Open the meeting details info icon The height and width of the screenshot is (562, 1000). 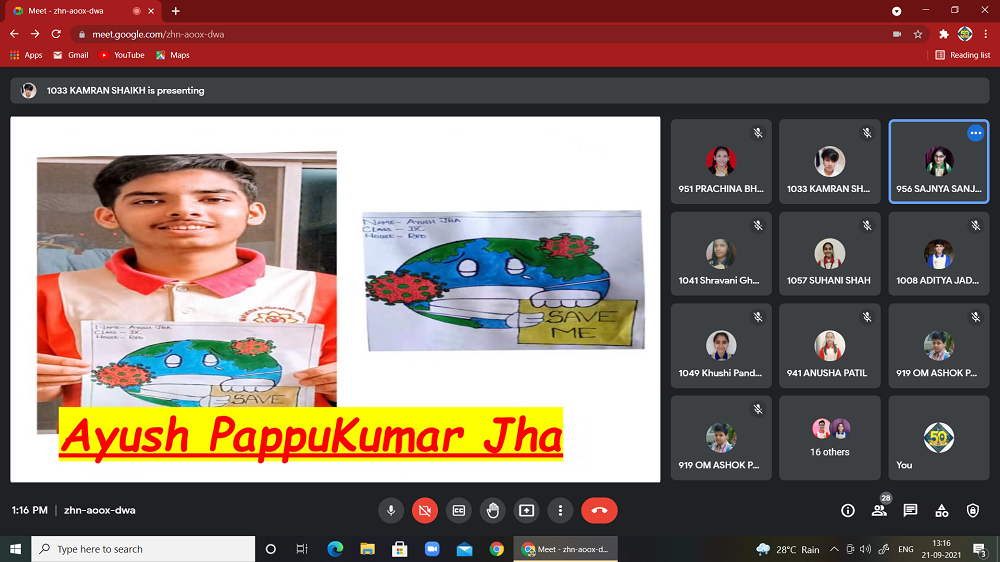848,510
